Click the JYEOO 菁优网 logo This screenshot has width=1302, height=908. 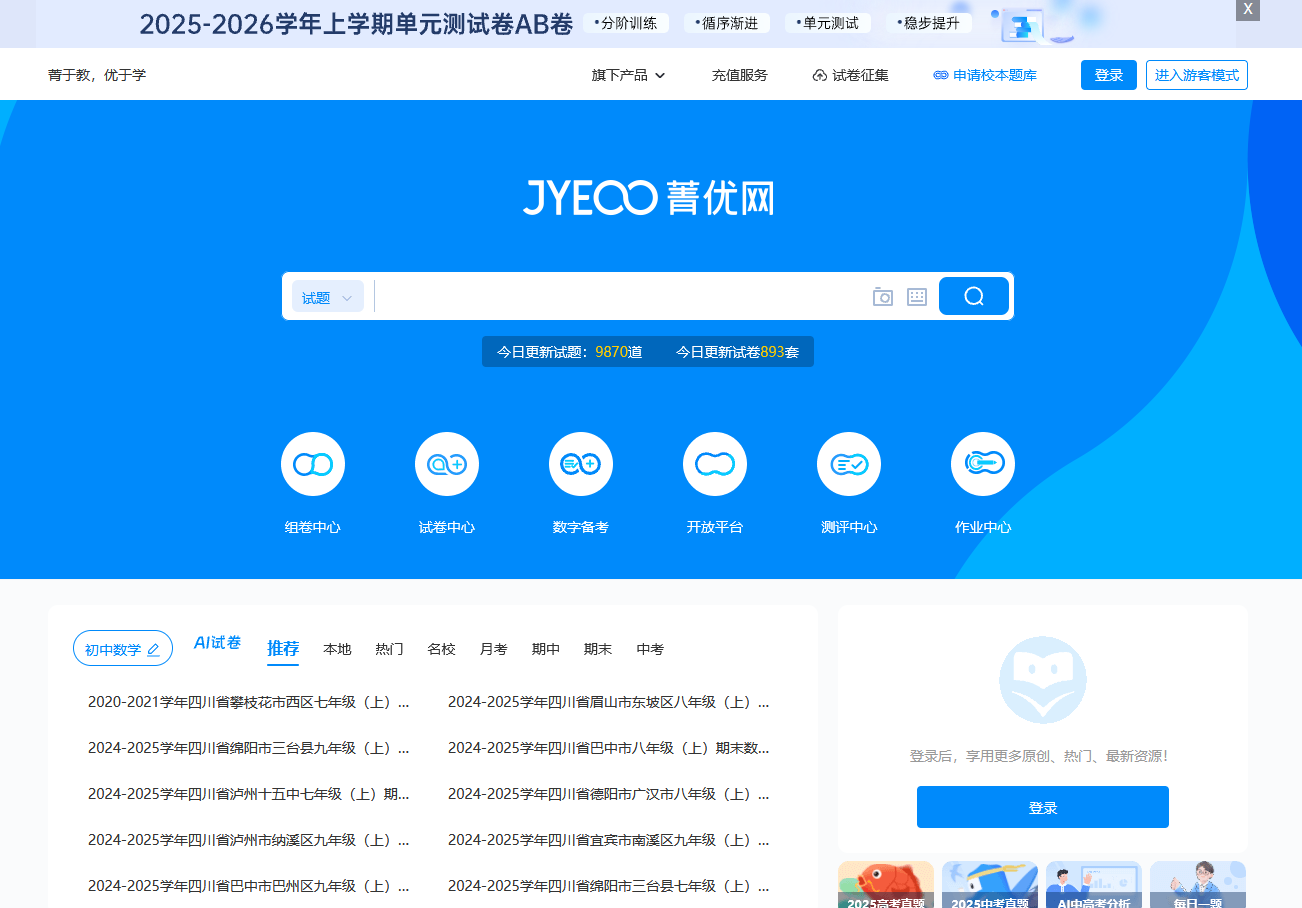648,198
